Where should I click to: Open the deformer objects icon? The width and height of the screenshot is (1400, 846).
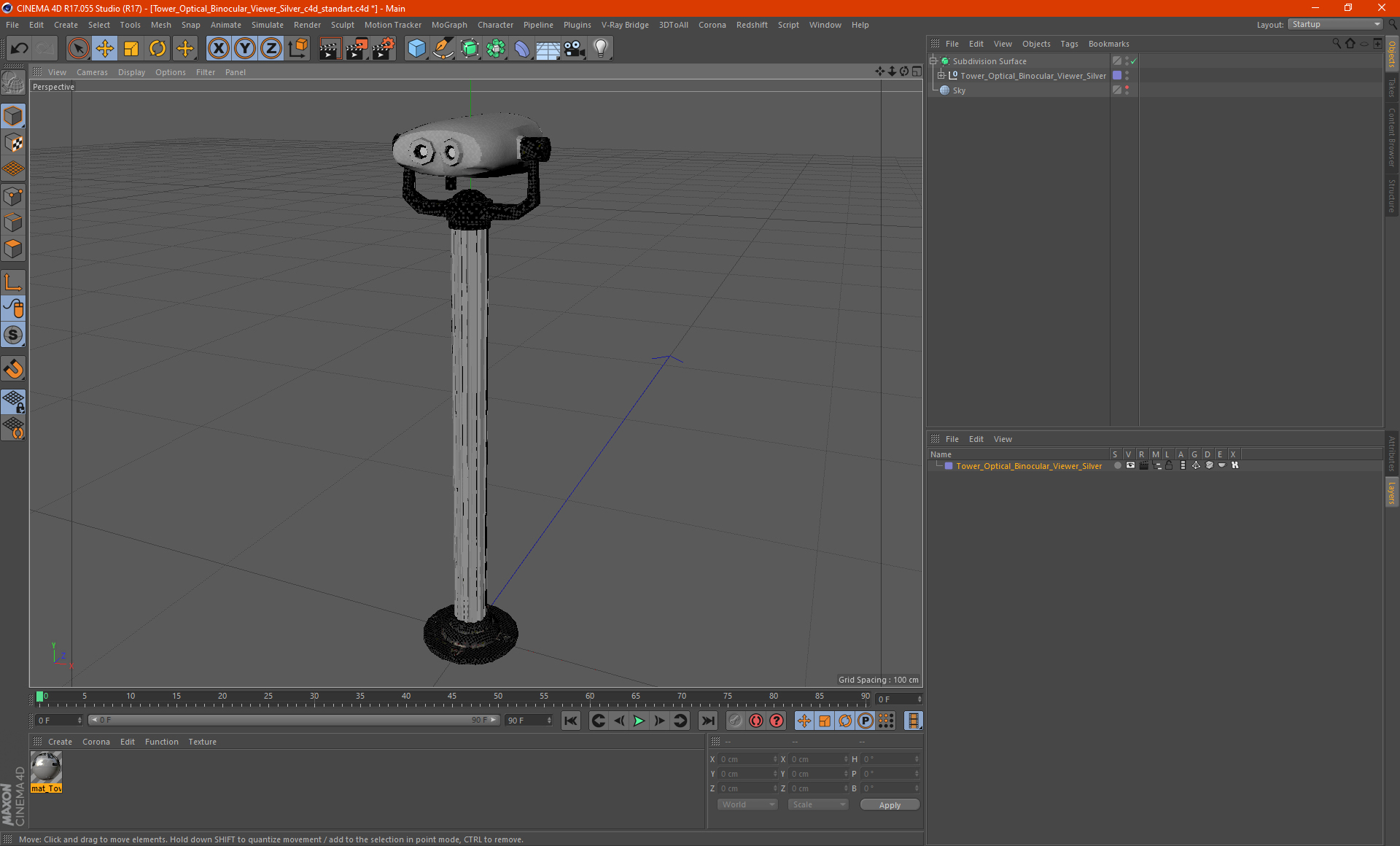tap(522, 49)
